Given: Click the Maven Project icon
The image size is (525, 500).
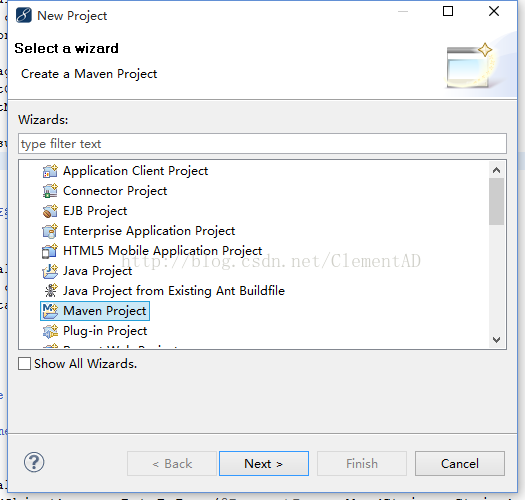Looking at the screenshot, I should click(51, 311).
